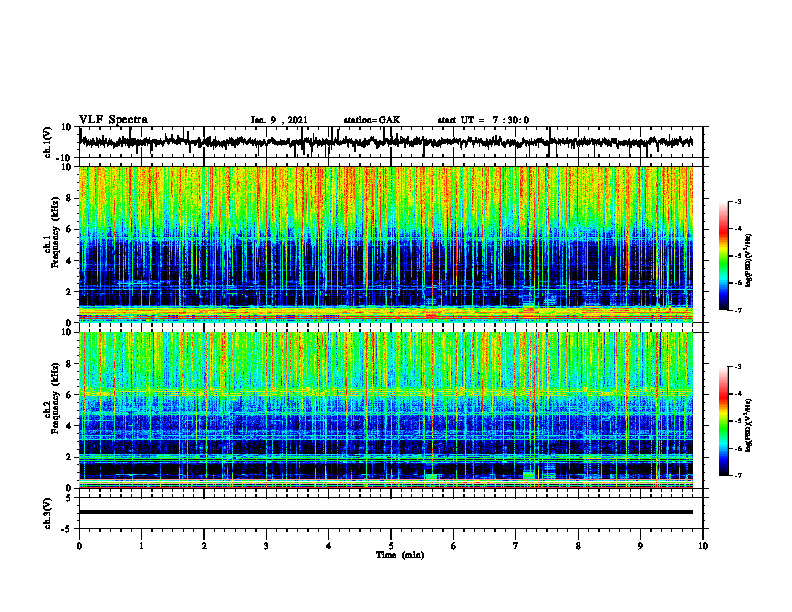Image resolution: width=792 pixels, height=612 pixels.
Task: Click the "-5" tick on ch.3(V) axis
Action: coord(67,529)
